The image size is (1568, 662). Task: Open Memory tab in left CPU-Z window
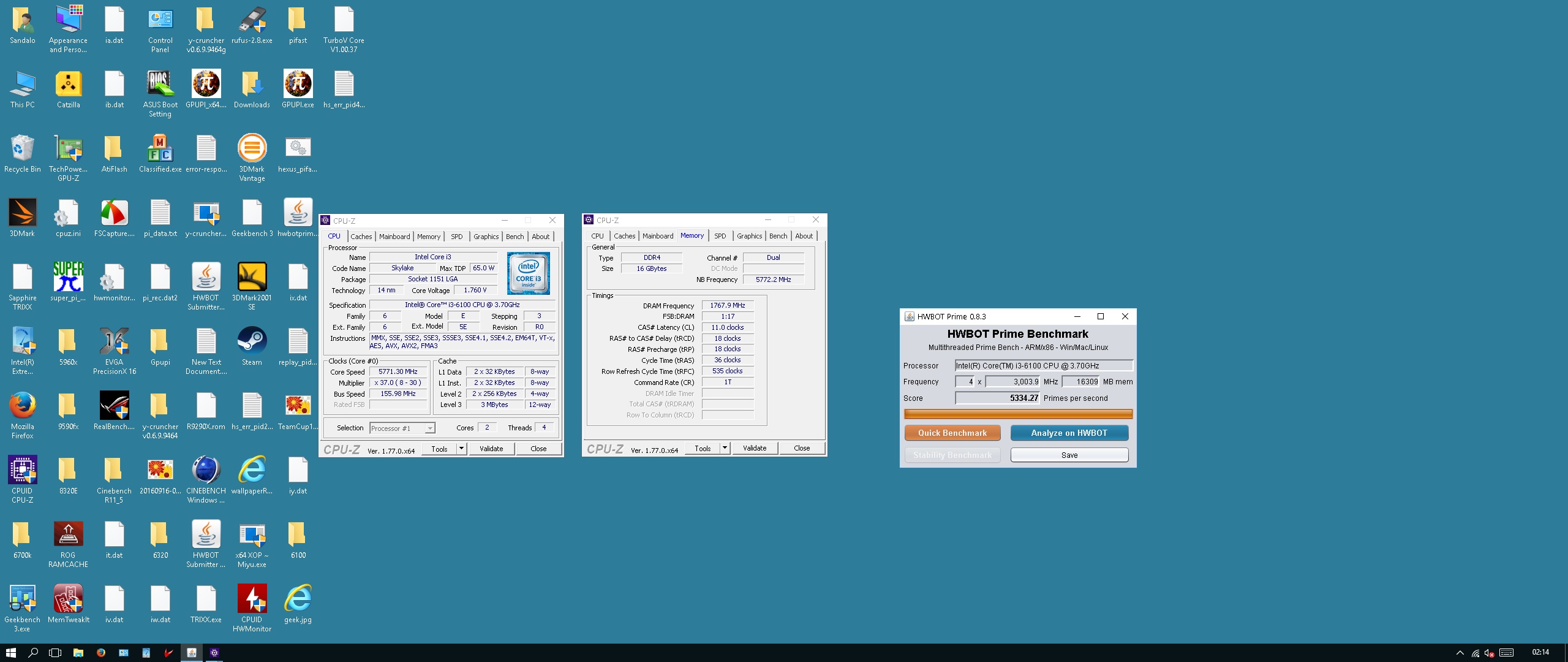point(429,237)
